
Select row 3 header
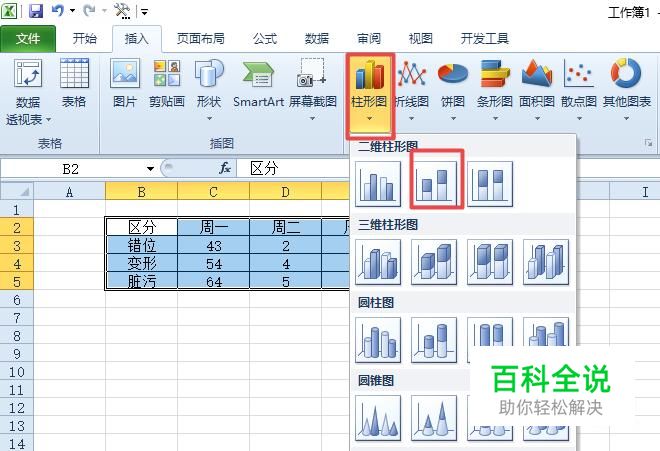[17, 245]
